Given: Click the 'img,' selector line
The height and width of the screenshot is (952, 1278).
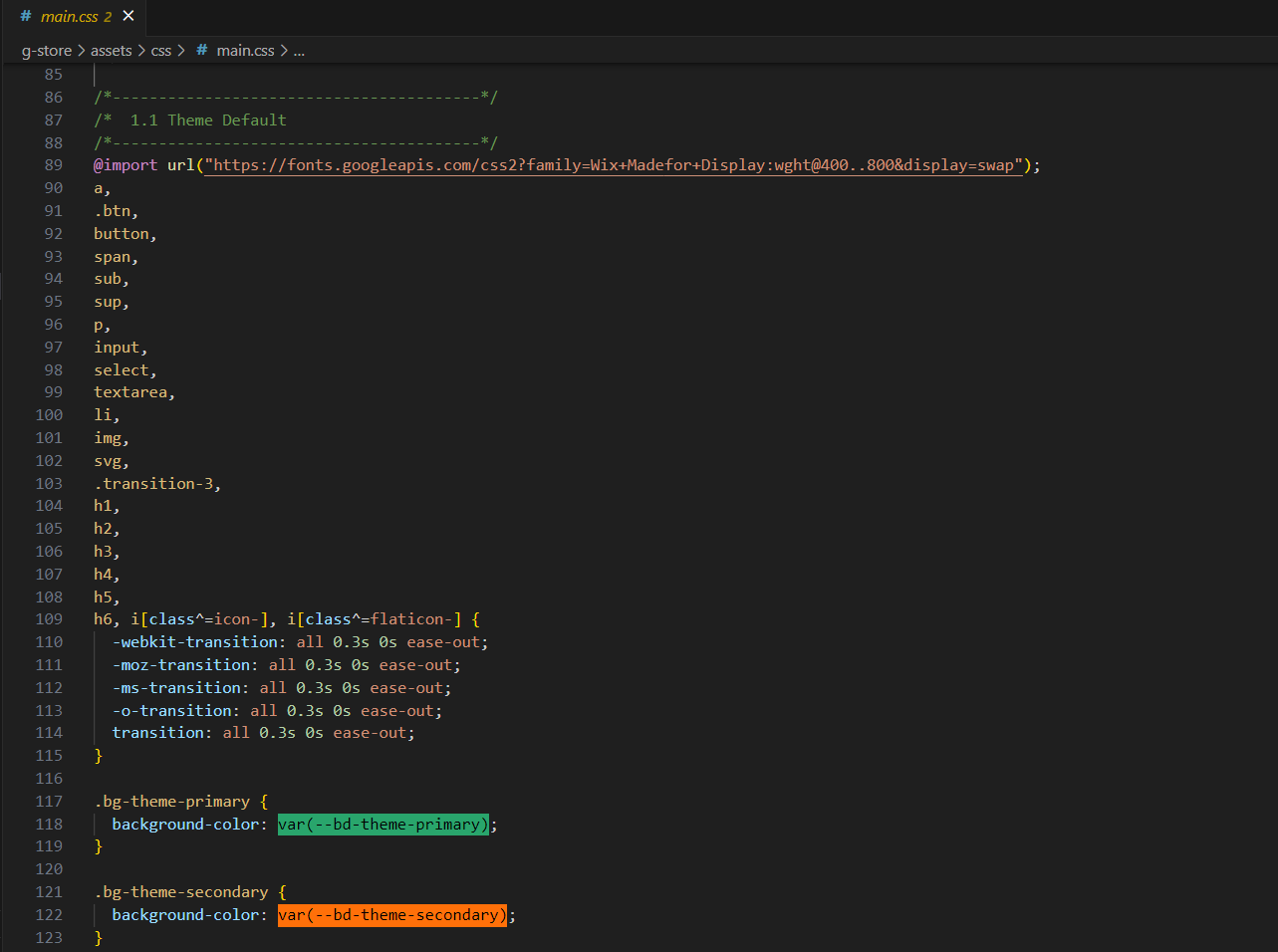Looking at the screenshot, I should pos(112,438).
